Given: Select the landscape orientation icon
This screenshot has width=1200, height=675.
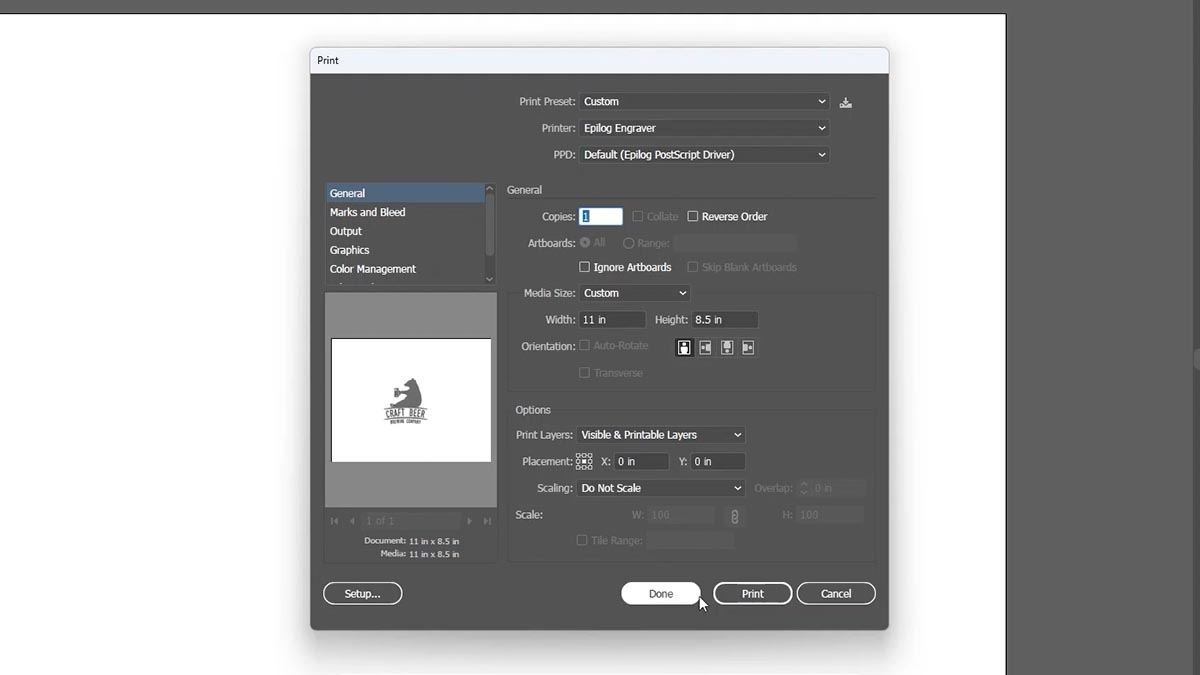Looking at the screenshot, I should point(705,347).
